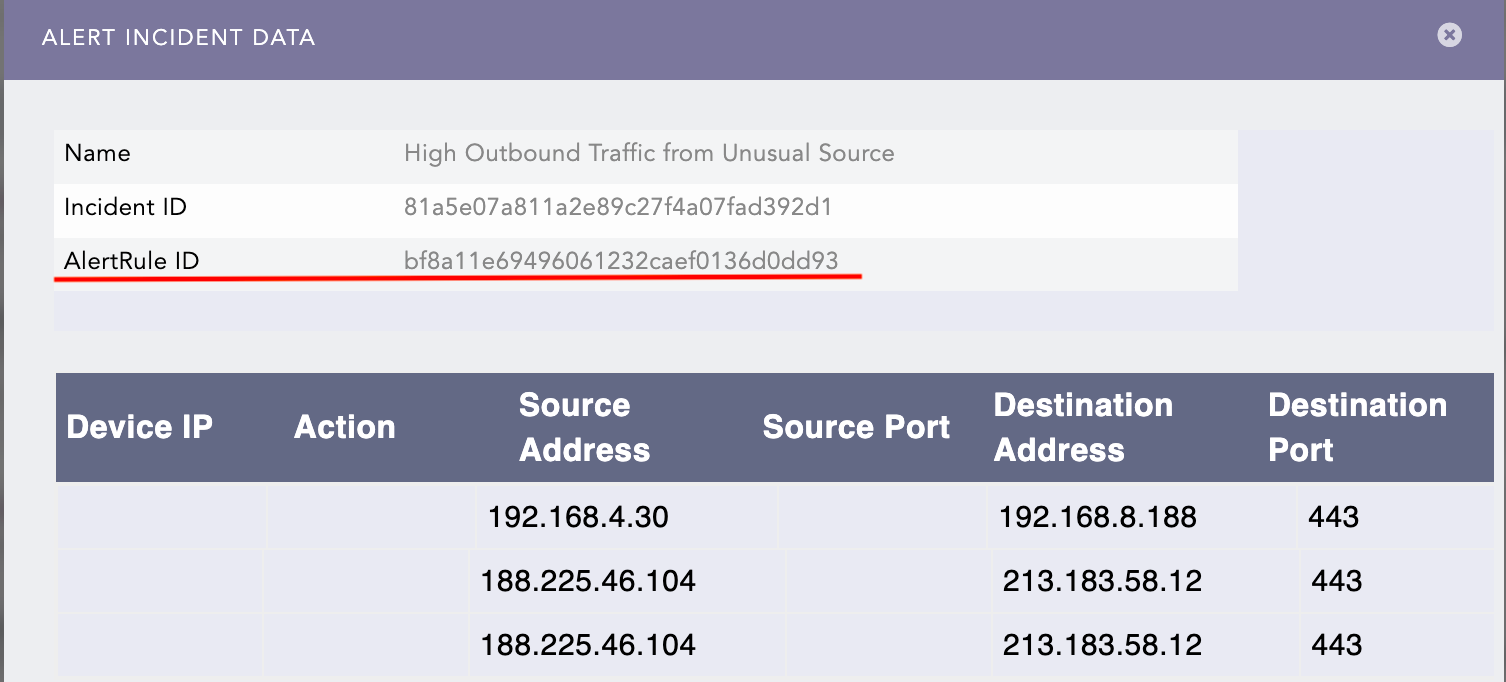Sort by the Source Address column header
Viewport: 1506px width, 682px height.
(x=584, y=427)
